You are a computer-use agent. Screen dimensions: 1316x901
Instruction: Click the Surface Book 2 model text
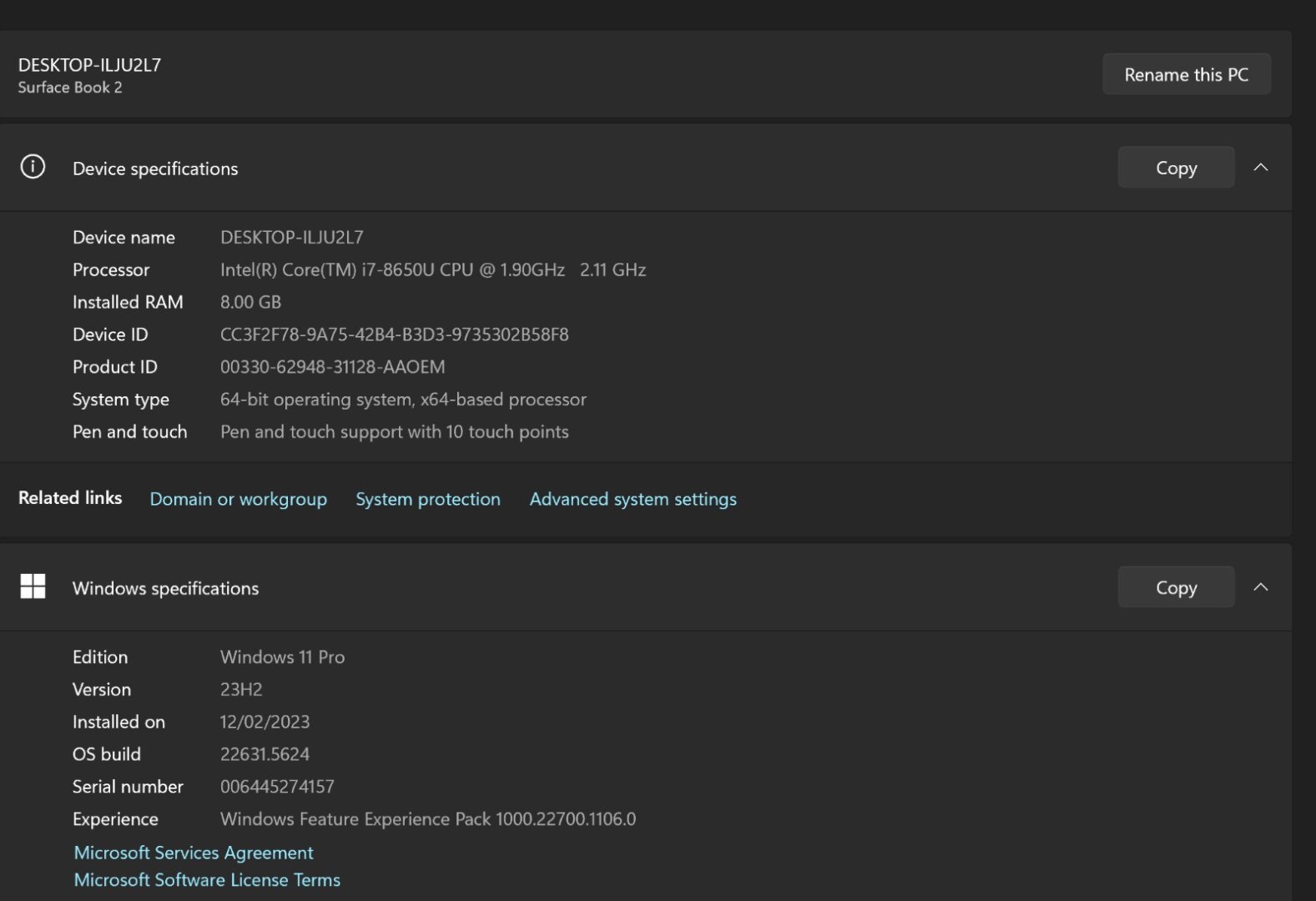tap(70, 88)
